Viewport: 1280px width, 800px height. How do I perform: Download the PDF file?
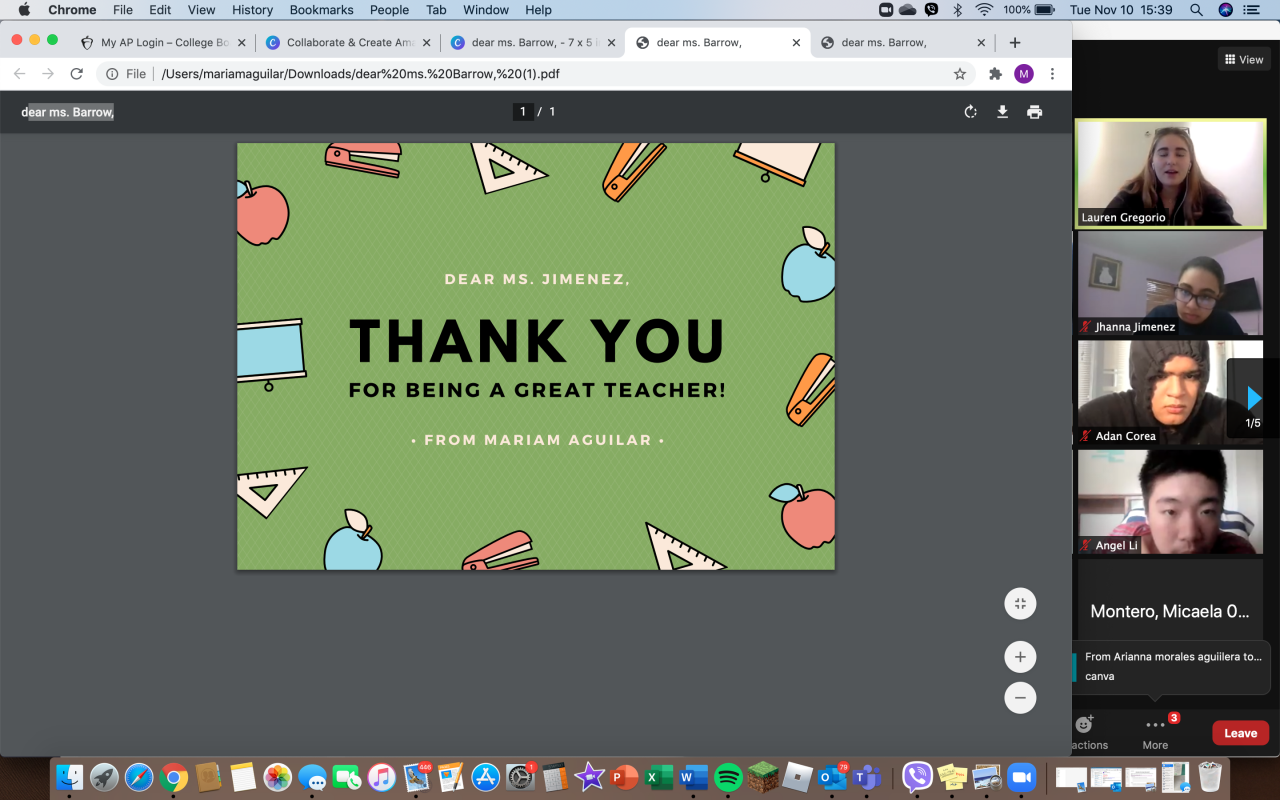[1002, 112]
